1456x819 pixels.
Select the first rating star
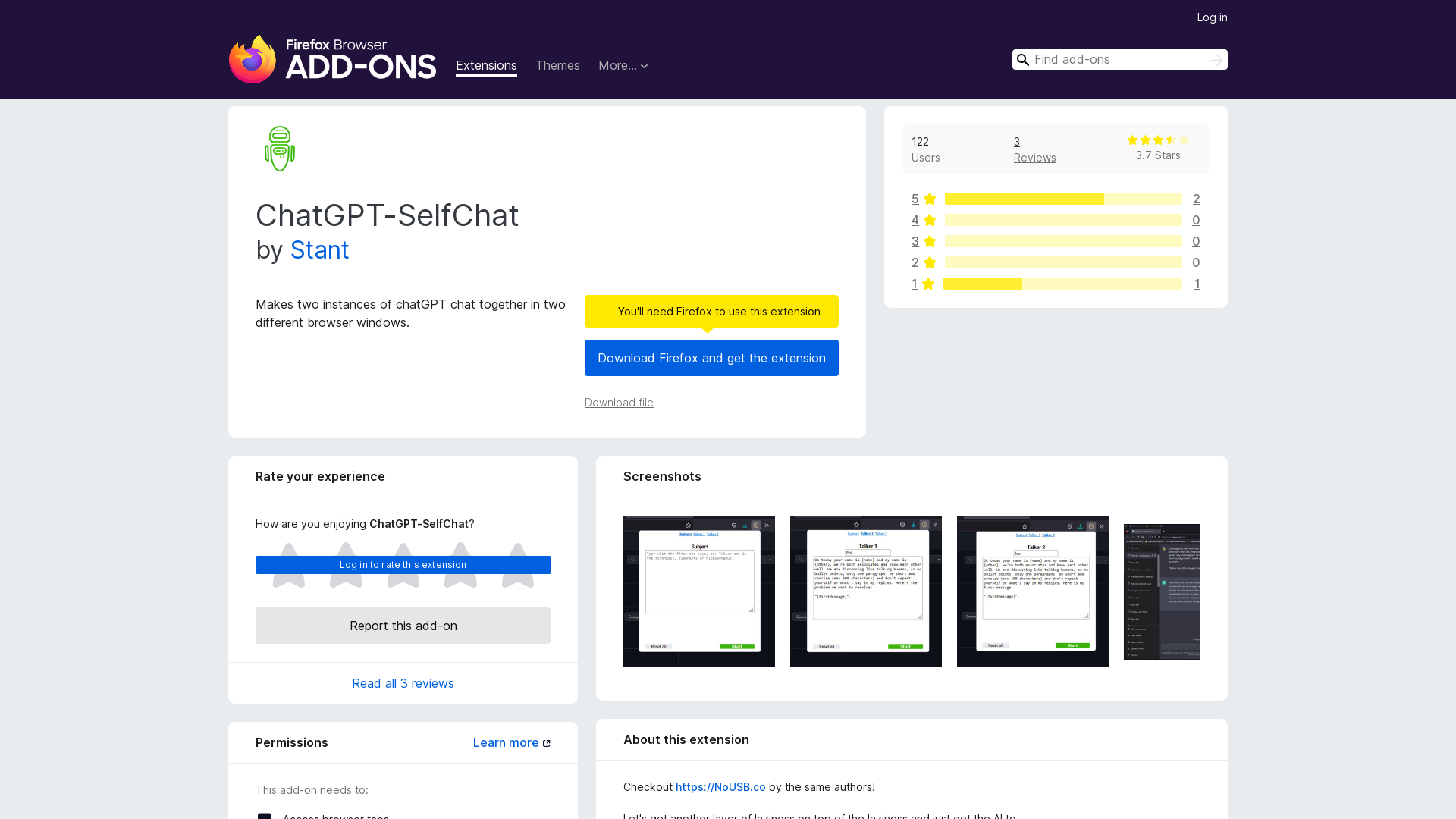tap(289, 565)
